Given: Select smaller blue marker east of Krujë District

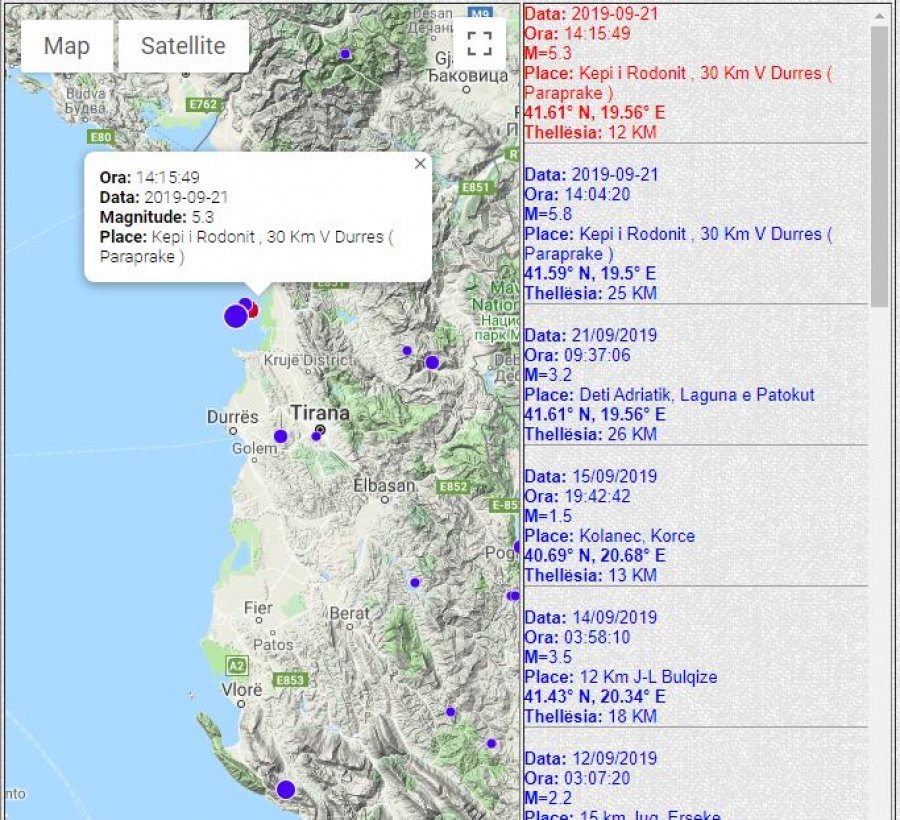Looking at the screenshot, I should [x=407, y=350].
